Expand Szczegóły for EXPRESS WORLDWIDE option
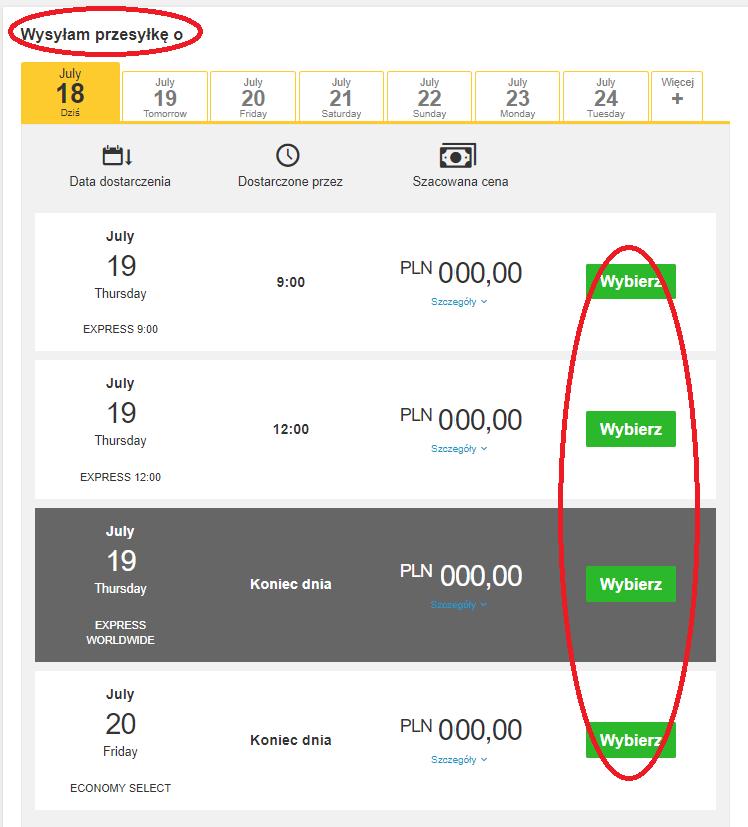Screen dimensions: 748x827 [459, 604]
